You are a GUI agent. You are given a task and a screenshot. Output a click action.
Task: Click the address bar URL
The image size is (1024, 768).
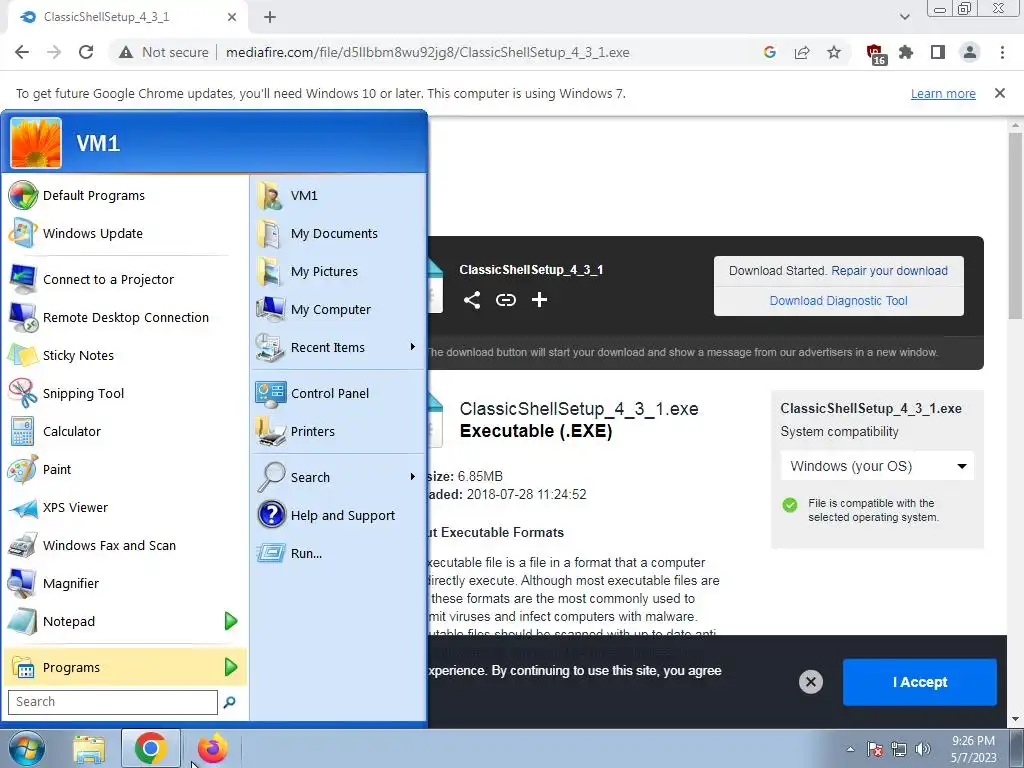pos(428,52)
